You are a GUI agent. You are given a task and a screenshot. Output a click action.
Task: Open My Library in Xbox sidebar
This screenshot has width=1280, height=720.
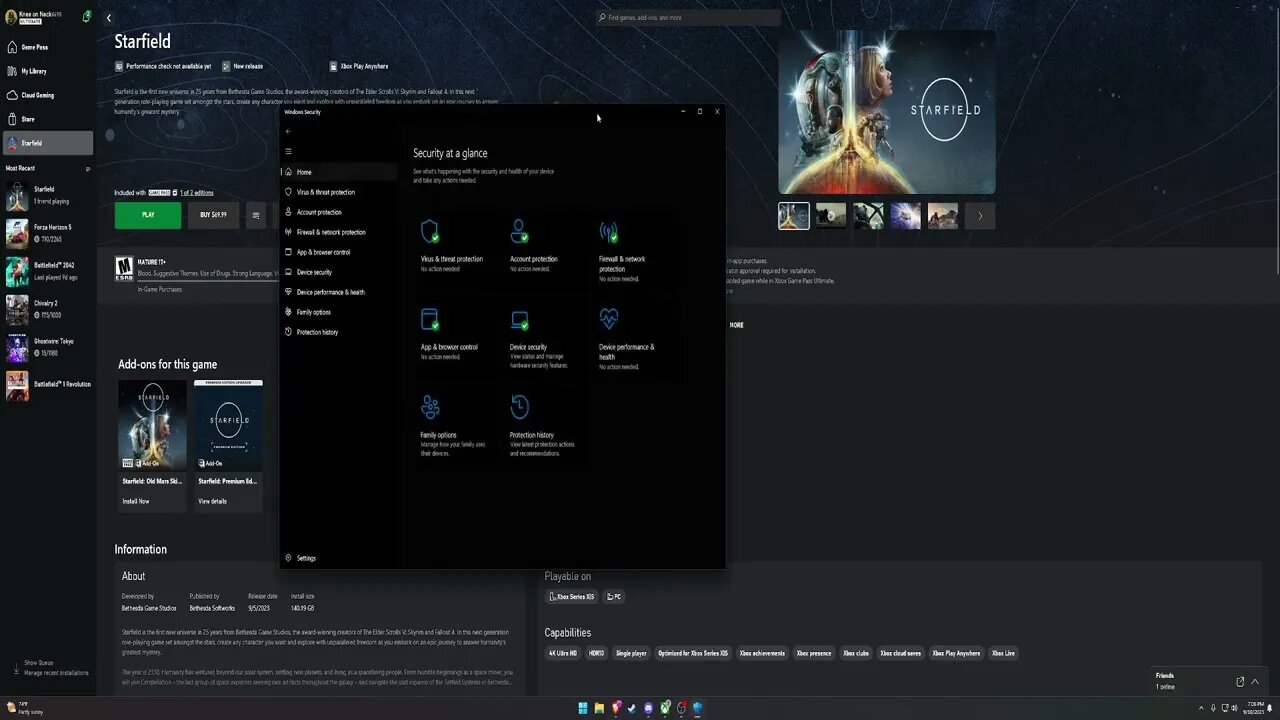[x=48, y=71]
